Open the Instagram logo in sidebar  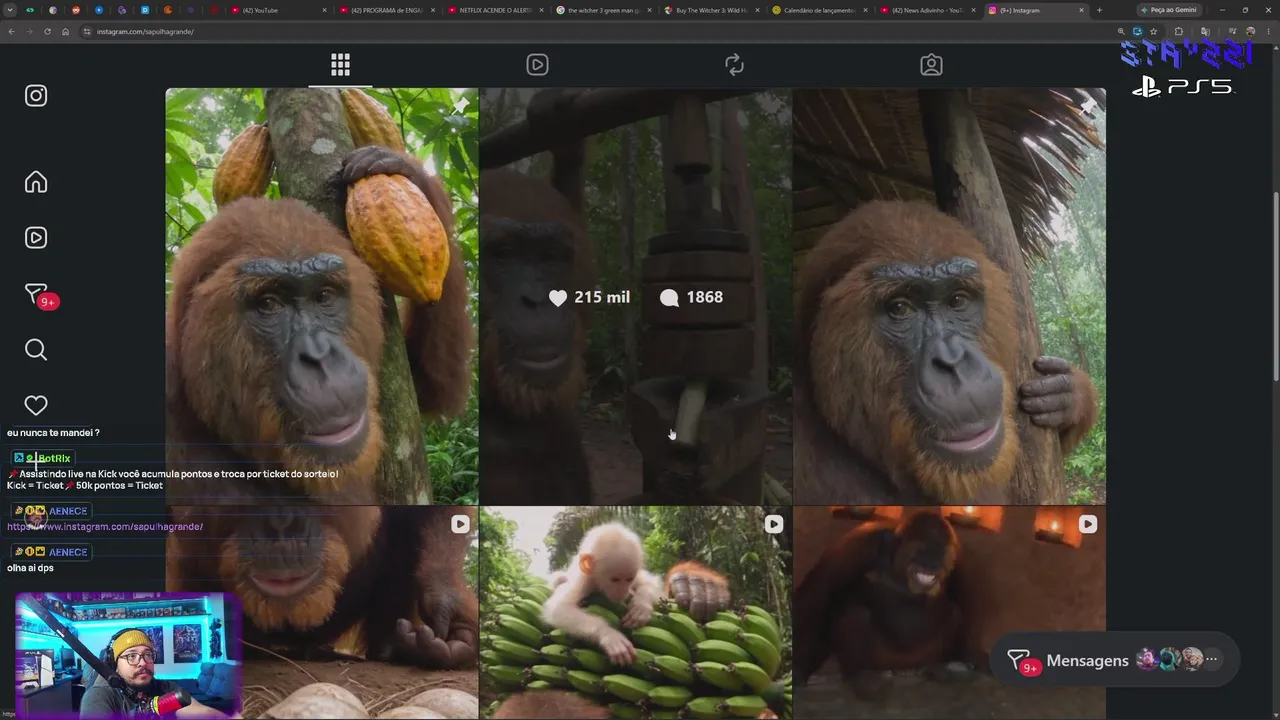(x=36, y=96)
